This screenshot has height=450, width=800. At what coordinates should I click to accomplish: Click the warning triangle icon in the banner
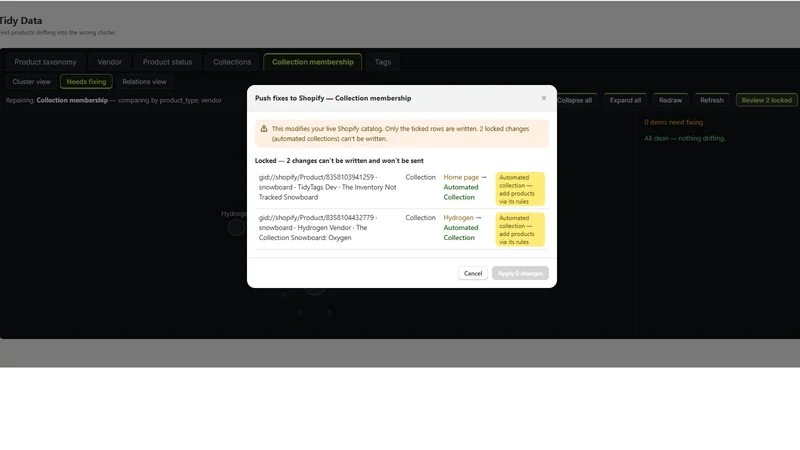(264, 129)
